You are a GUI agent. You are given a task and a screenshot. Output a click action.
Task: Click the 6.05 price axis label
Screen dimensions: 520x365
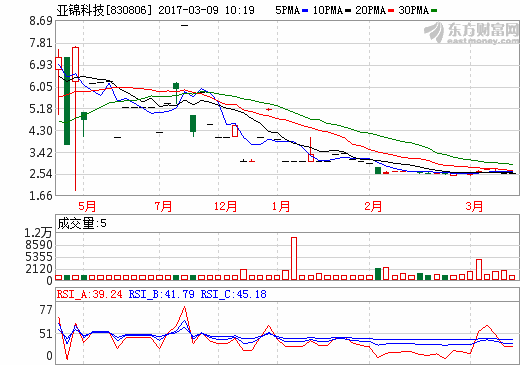point(41,87)
